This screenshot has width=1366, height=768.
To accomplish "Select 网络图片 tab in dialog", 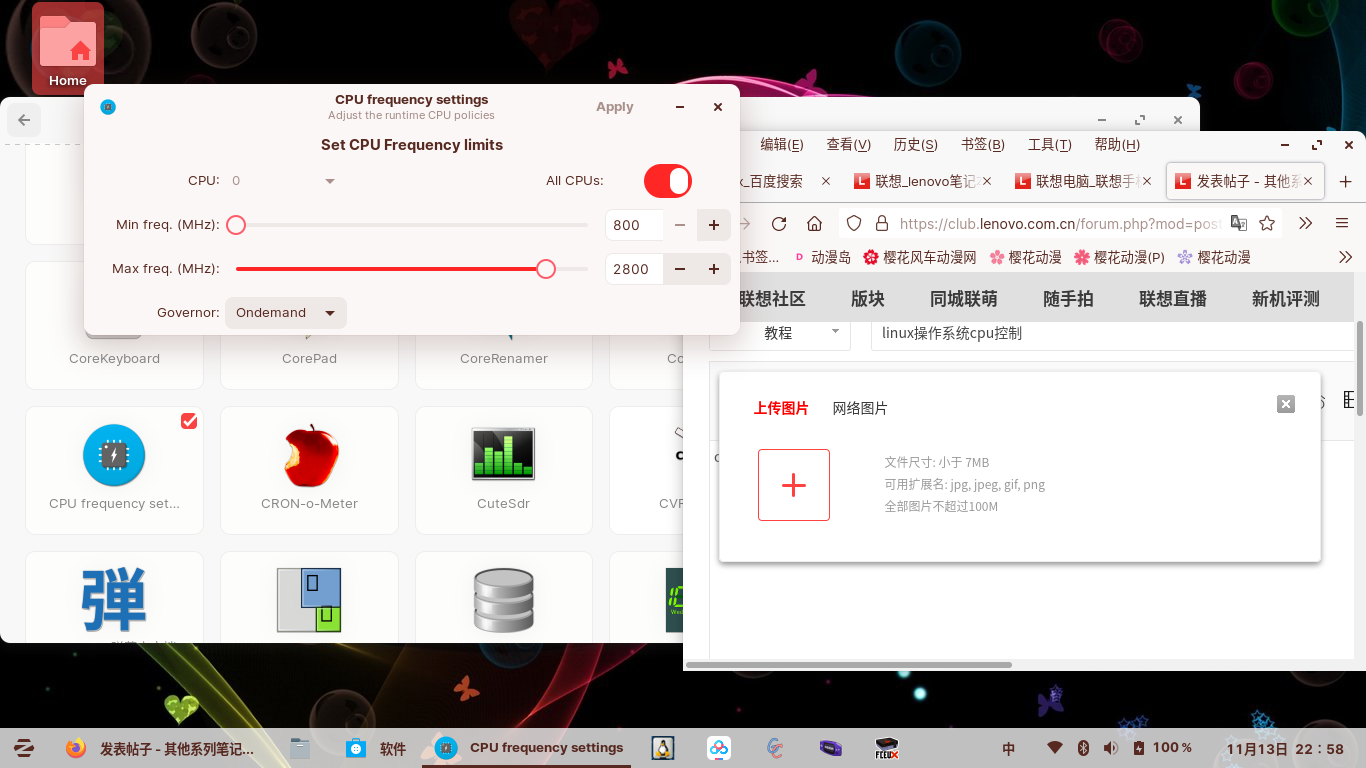I will (860, 408).
